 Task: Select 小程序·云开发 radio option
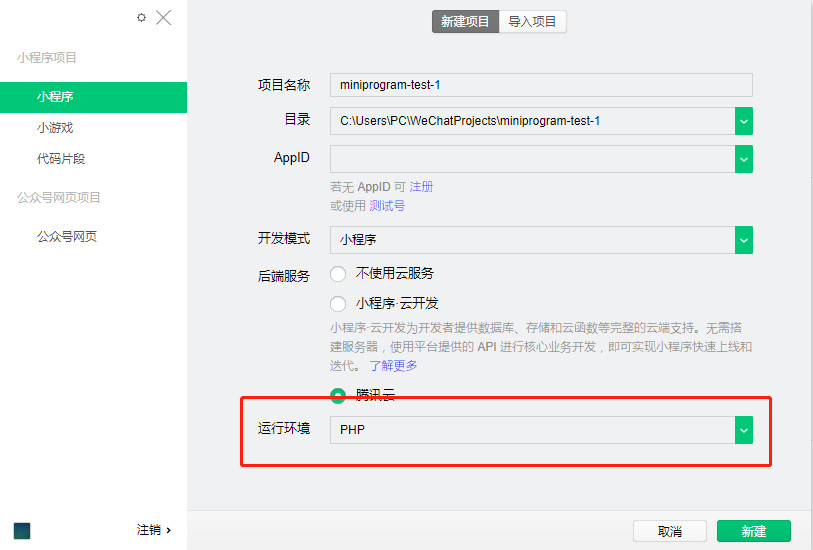coord(338,304)
